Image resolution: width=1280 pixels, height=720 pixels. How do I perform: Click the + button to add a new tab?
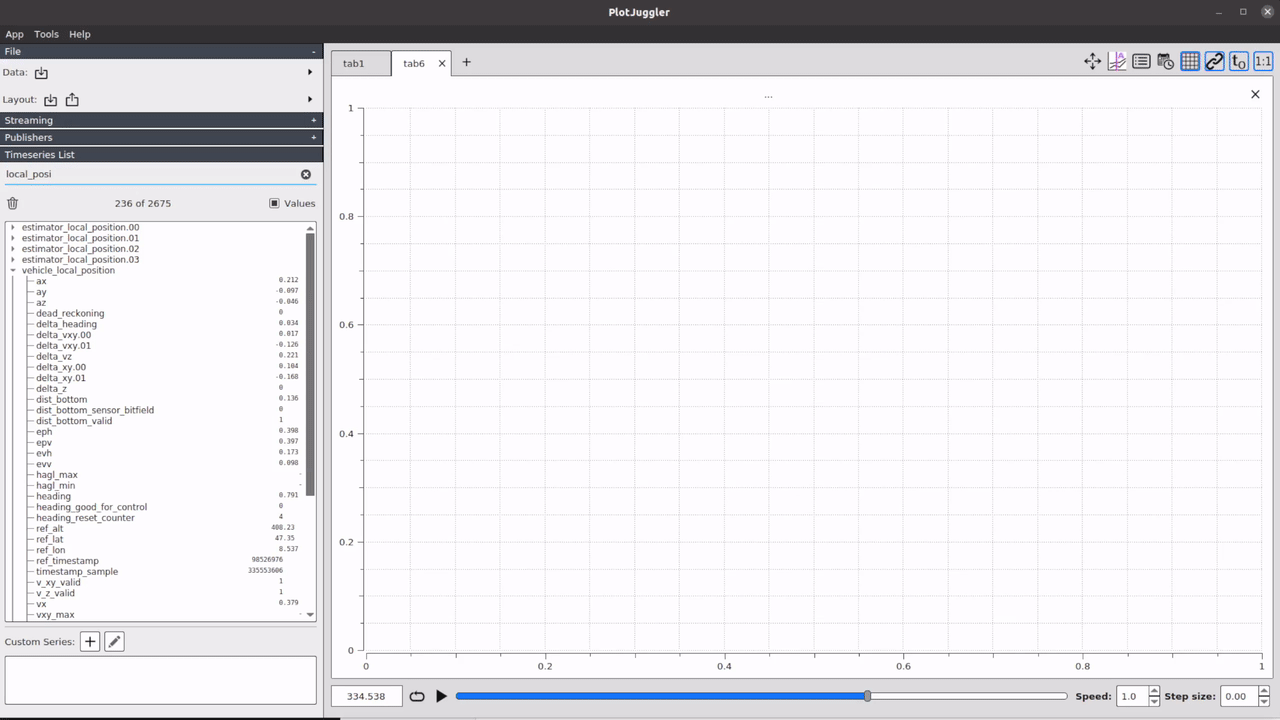tap(466, 63)
